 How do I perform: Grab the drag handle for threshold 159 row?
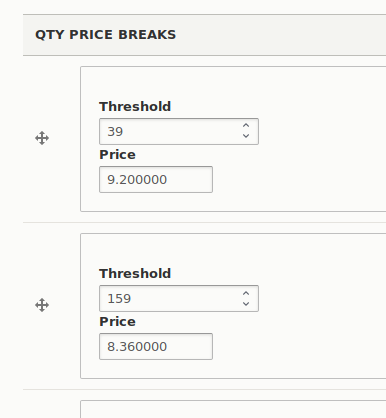point(42,305)
